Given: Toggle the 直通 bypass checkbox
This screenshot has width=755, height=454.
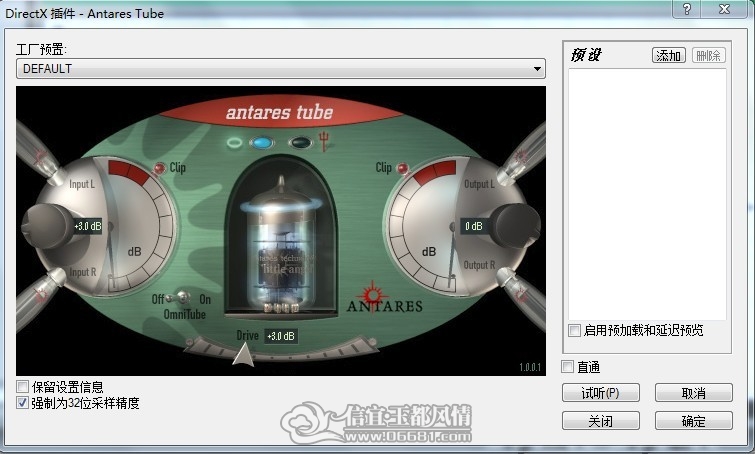Looking at the screenshot, I should [567, 367].
